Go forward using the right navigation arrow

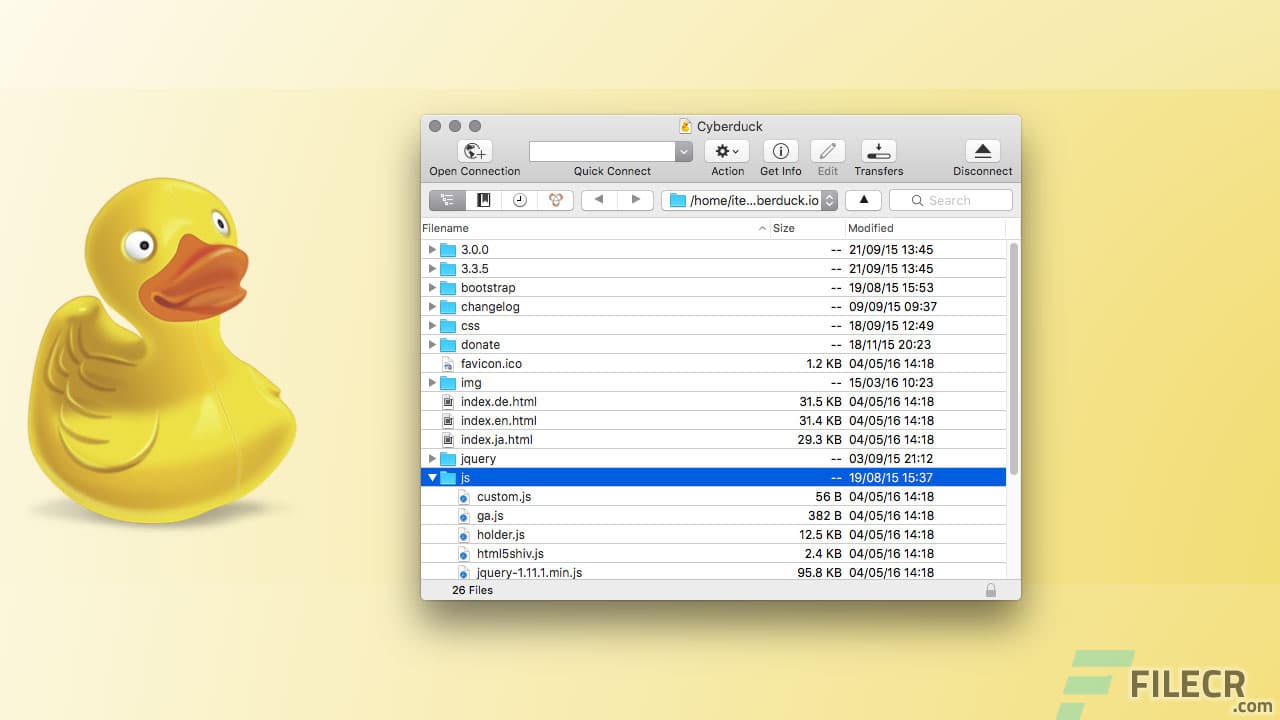(638, 200)
